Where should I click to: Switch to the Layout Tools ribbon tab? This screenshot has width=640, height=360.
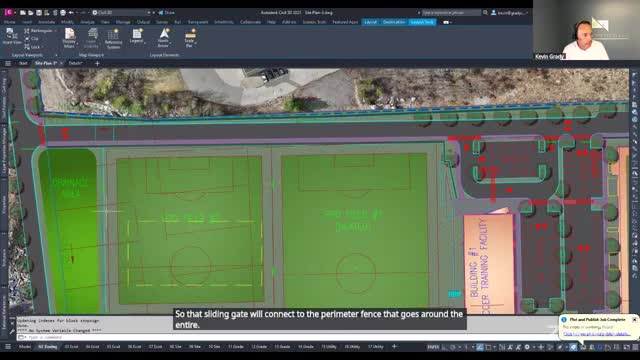pyautogui.click(x=422, y=22)
